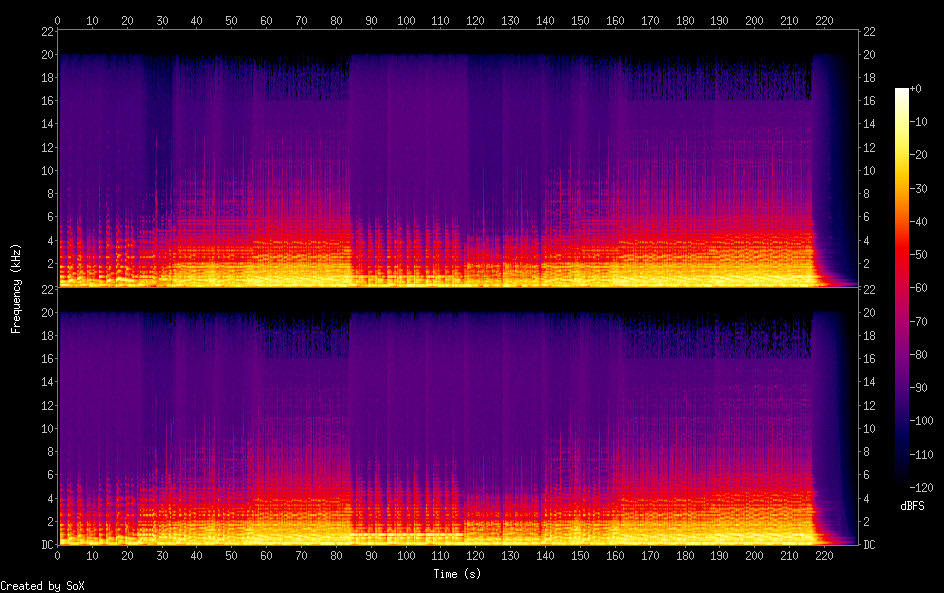Click the 12 kHz label left of upper channel
Viewport: 944px width, 593px height.
[46, 147]
